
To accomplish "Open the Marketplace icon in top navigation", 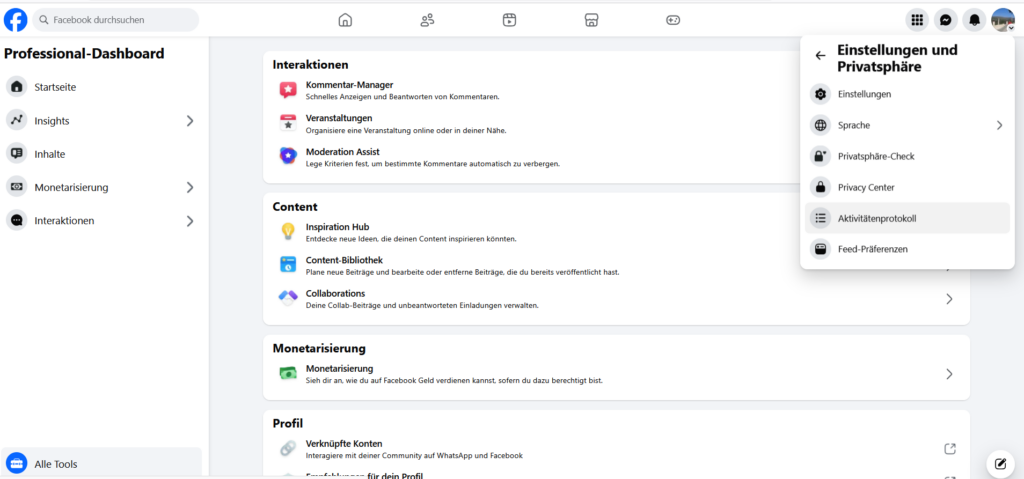I will pos(591,20).
